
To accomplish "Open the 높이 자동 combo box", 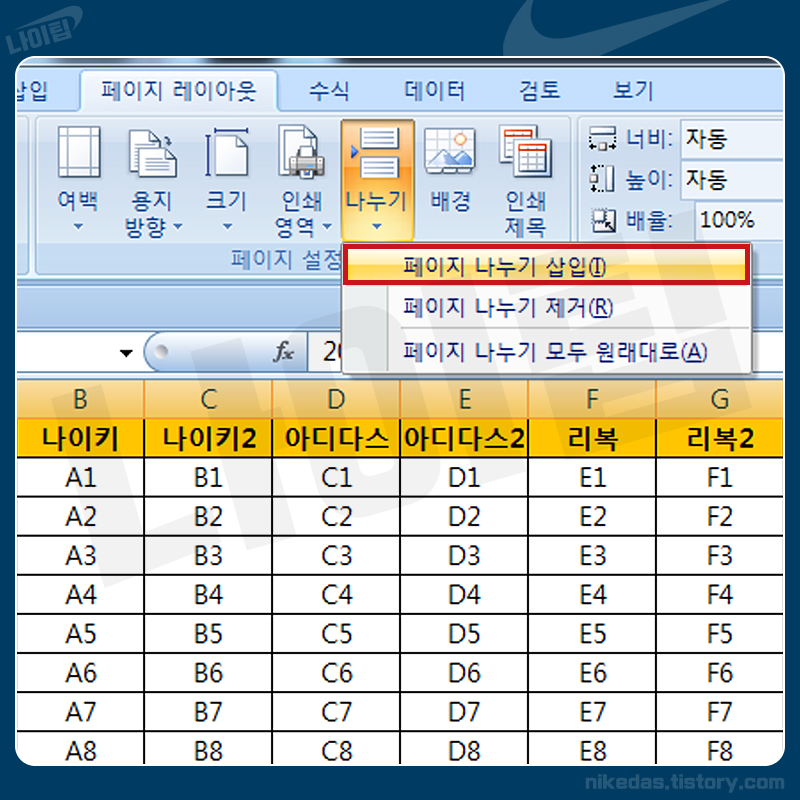I will (x=732, y=179).
